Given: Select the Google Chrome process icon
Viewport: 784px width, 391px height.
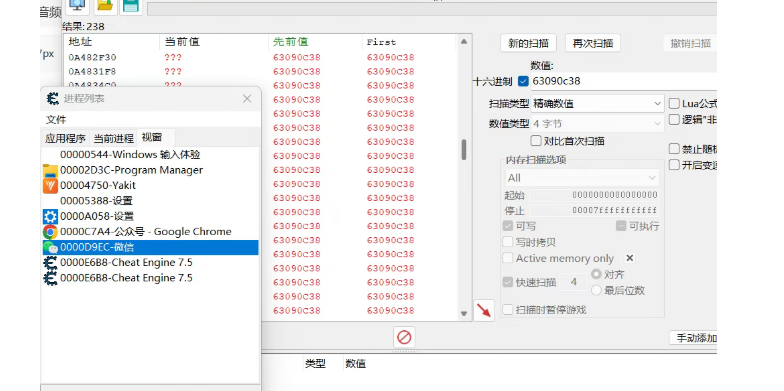Looking at the screenshot, I should click(50, 232).
